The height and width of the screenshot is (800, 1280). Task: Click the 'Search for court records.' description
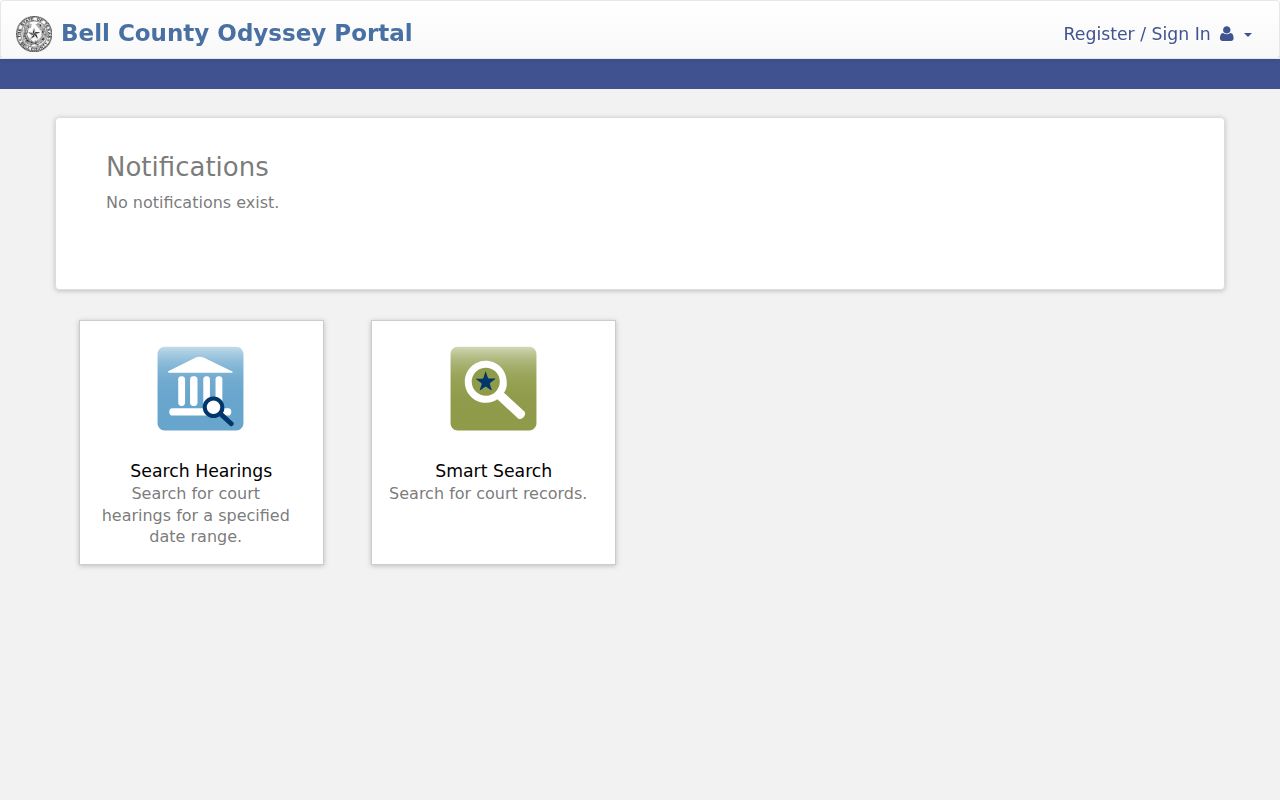click(488, 493)
